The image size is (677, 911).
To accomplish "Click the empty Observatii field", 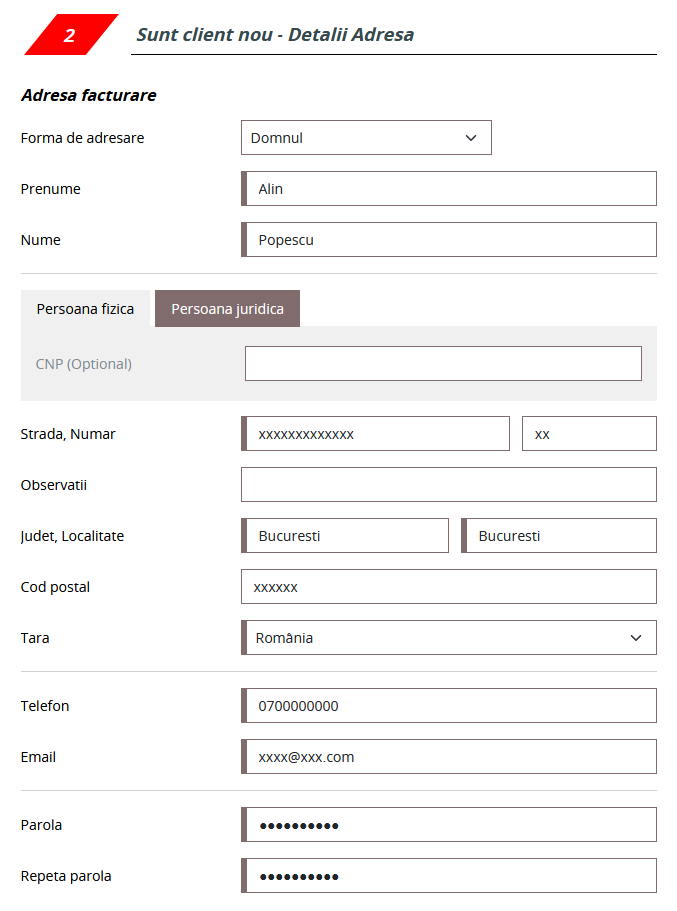I will tap(448, 485).
